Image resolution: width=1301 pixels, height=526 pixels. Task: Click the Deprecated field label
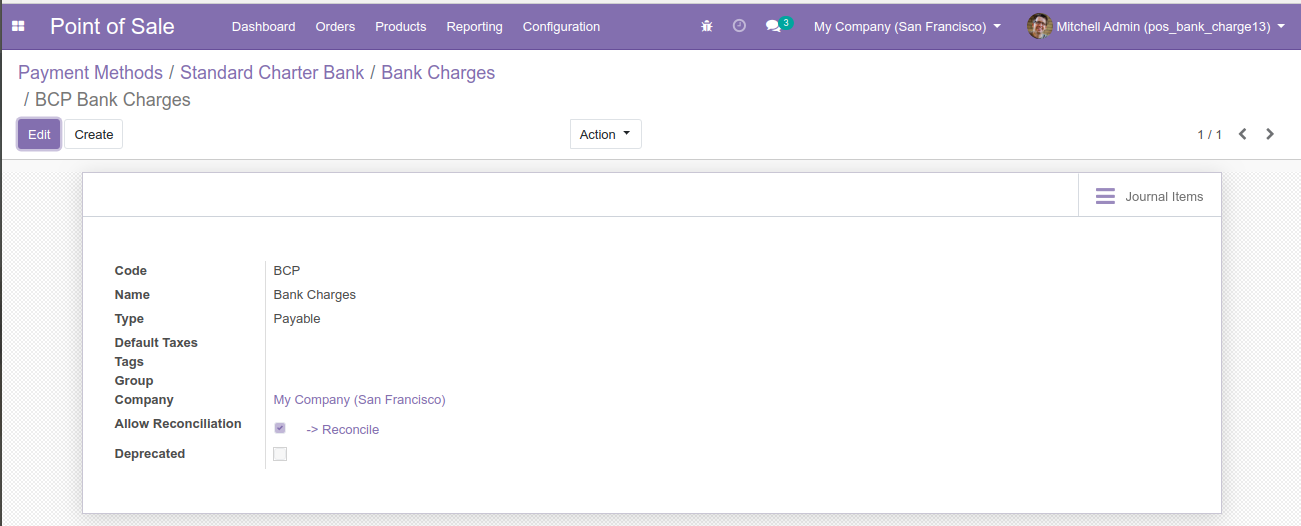(x=150, y=454)
